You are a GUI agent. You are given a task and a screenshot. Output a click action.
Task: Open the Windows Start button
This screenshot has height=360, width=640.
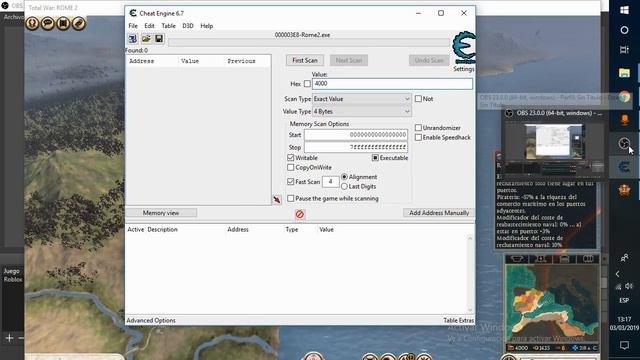click(x=624, y=10)
